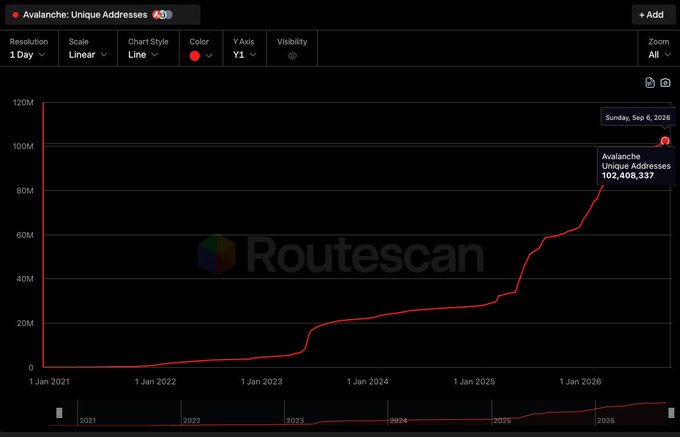Click the 60M y-axis label
This screenshot has width=680, height=437.
tap(25, 235)
